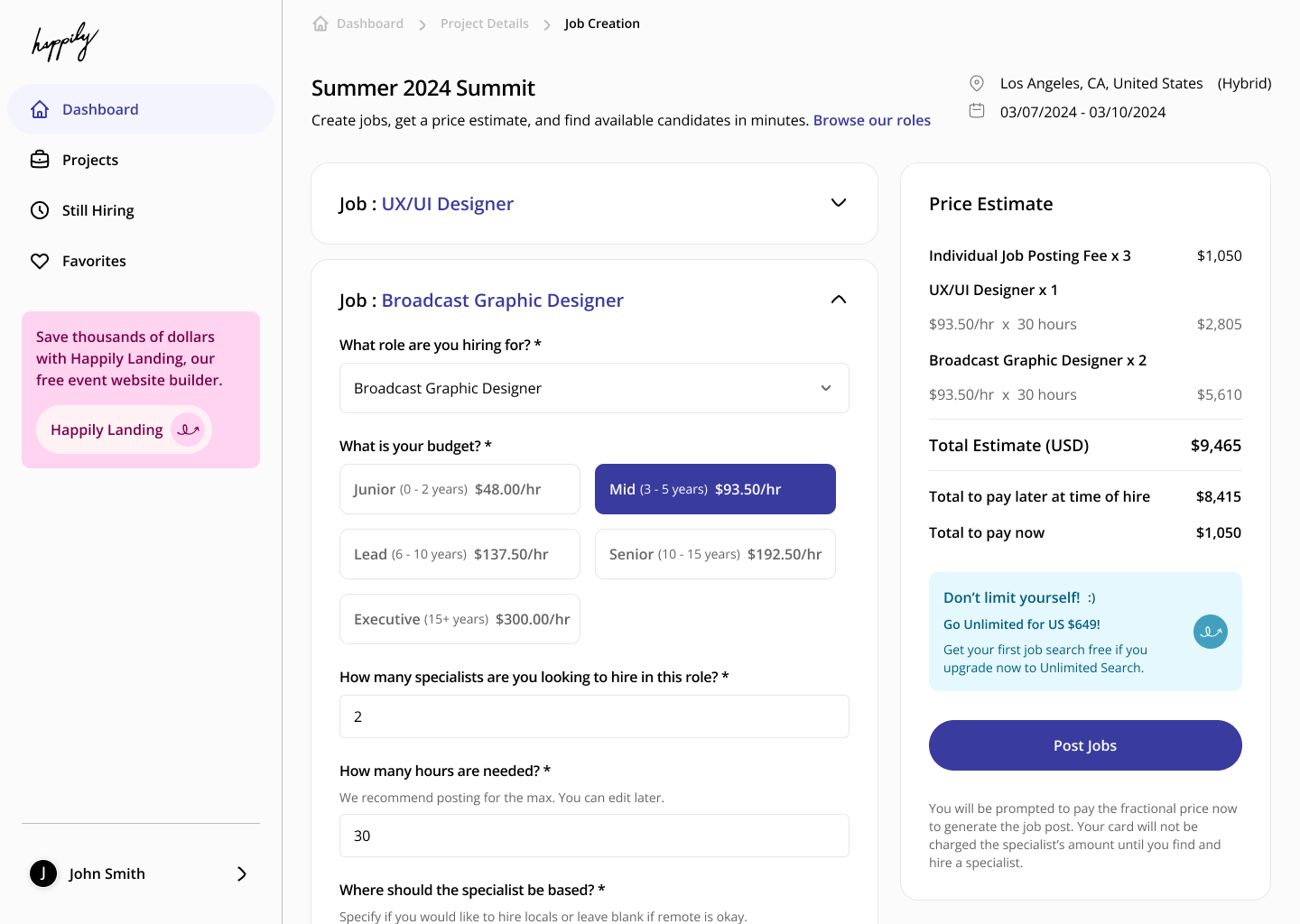Click the Still Hiring clock icon

point(40,210)
